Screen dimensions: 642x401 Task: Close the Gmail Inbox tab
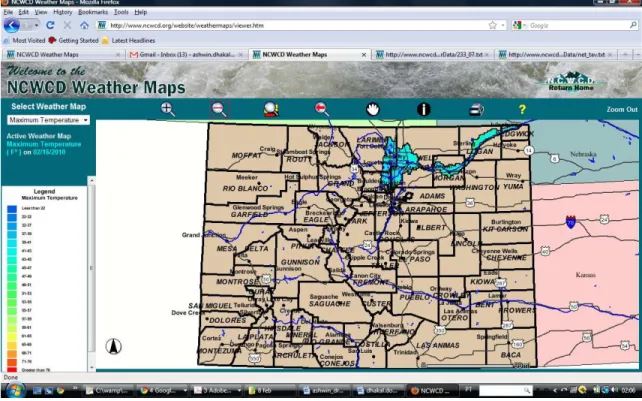point(241,54)
